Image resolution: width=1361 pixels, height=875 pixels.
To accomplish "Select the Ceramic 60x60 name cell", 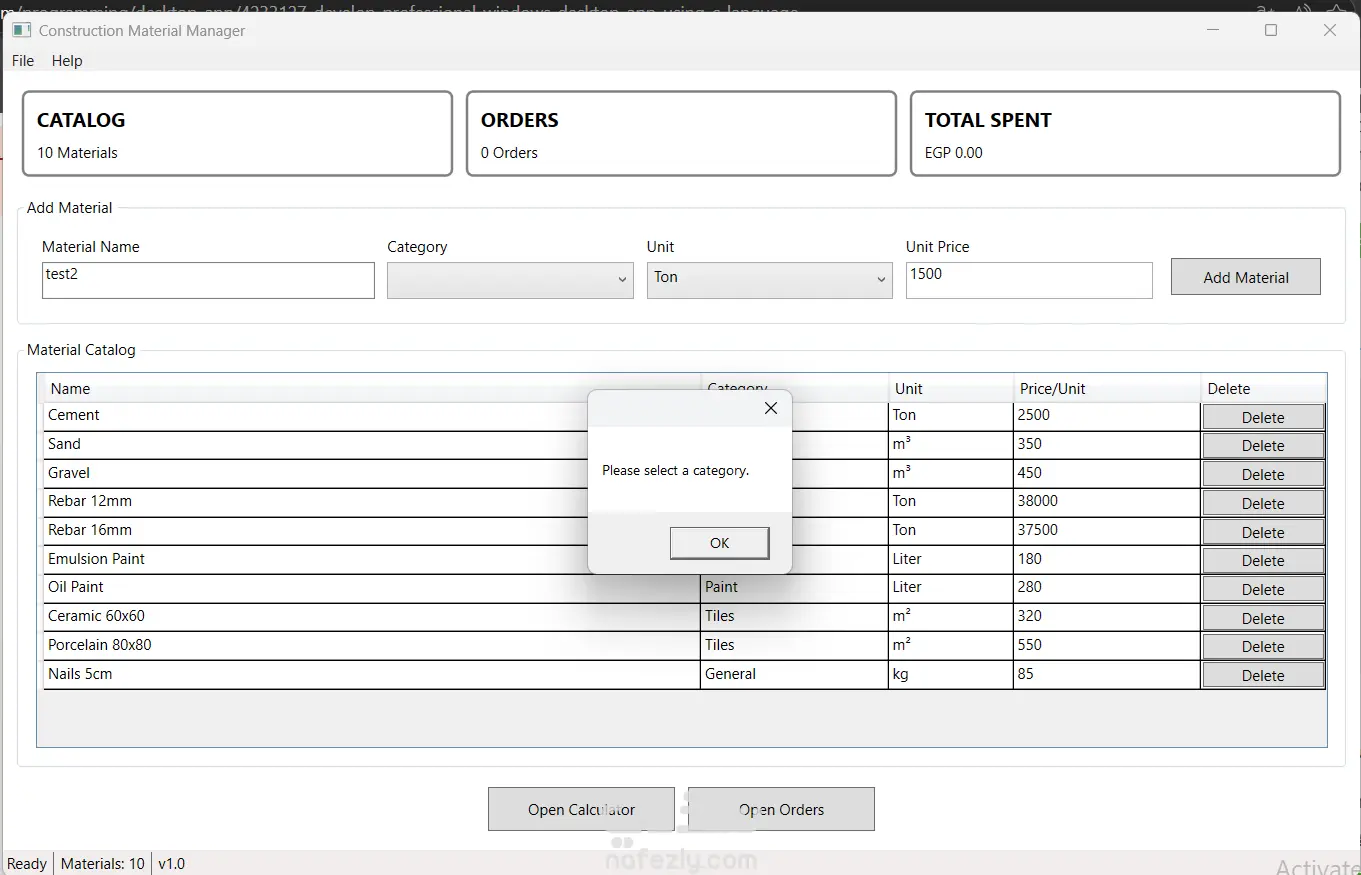I will click(372, 617).
